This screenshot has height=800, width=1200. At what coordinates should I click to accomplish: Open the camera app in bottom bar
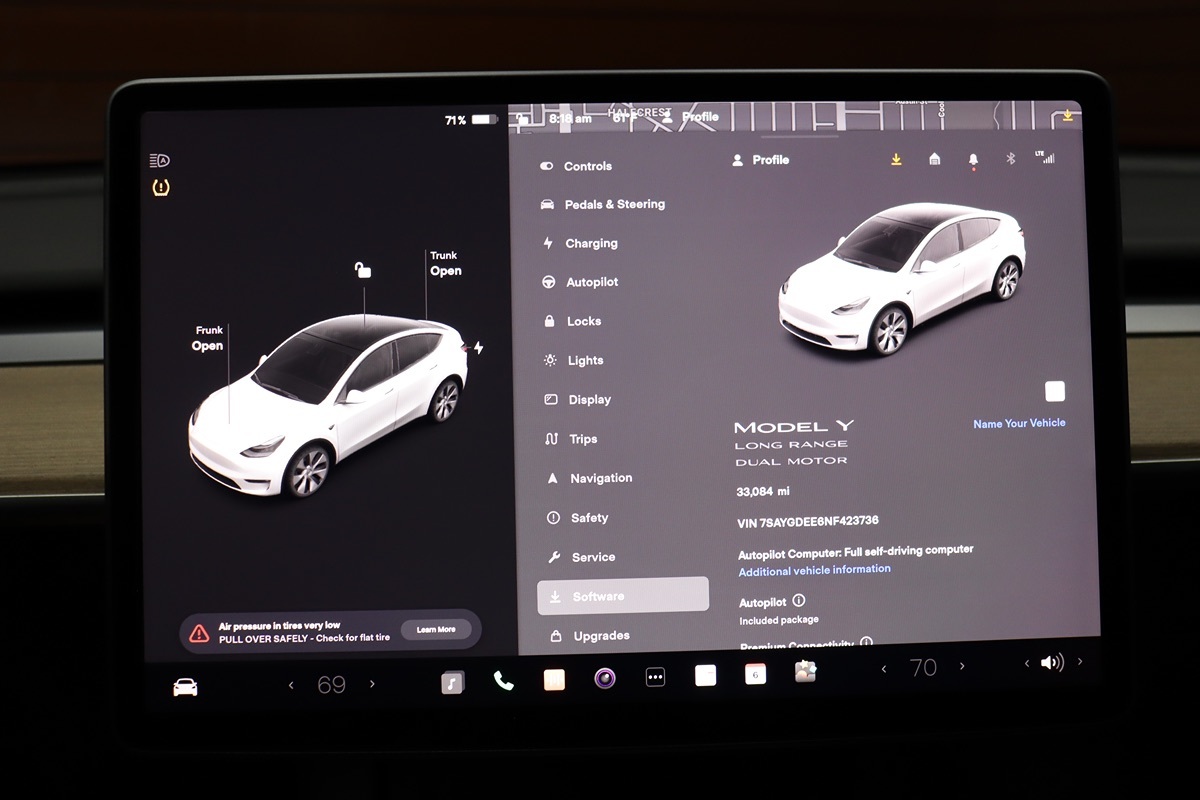604,679
